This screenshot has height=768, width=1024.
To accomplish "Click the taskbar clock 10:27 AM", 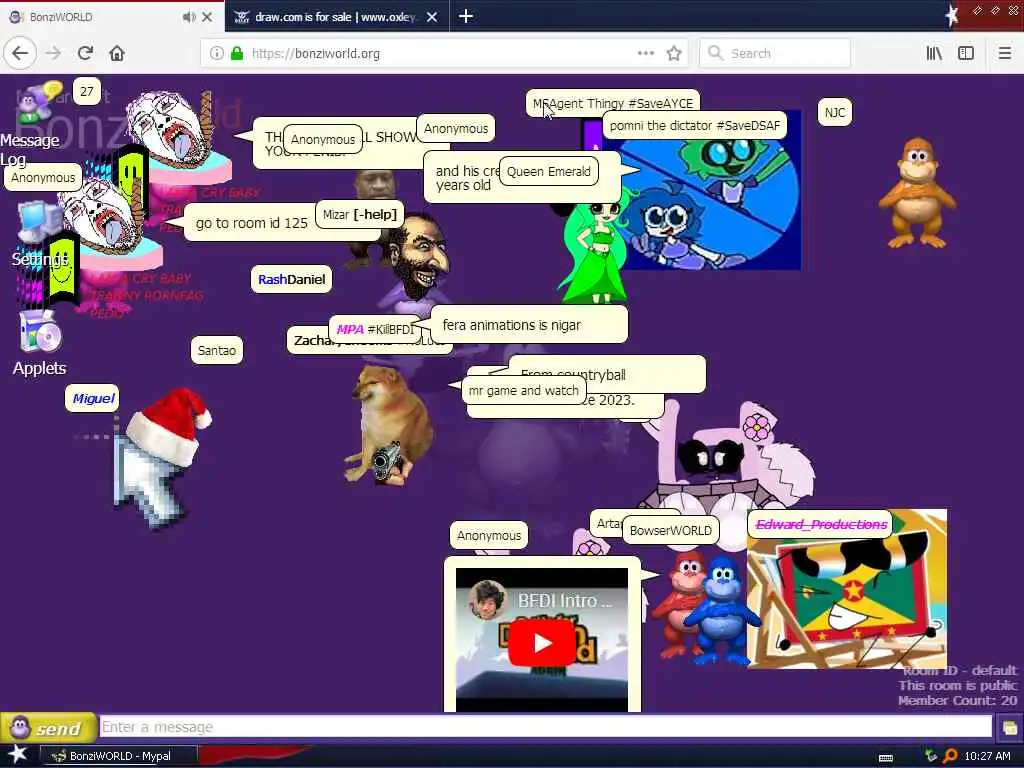I will (x=987, y=756).
